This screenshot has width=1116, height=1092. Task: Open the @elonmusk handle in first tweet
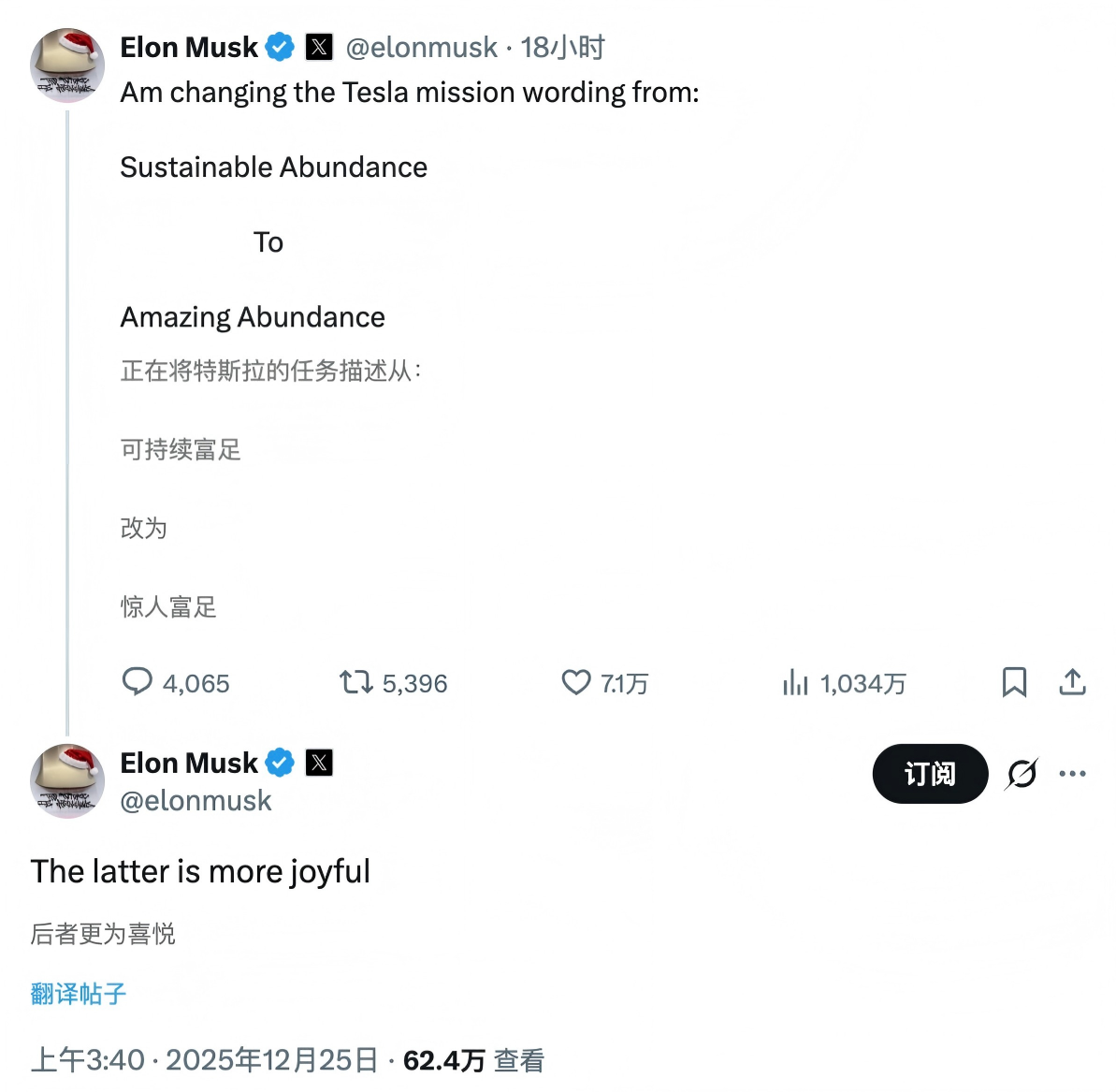pos(421,48)
